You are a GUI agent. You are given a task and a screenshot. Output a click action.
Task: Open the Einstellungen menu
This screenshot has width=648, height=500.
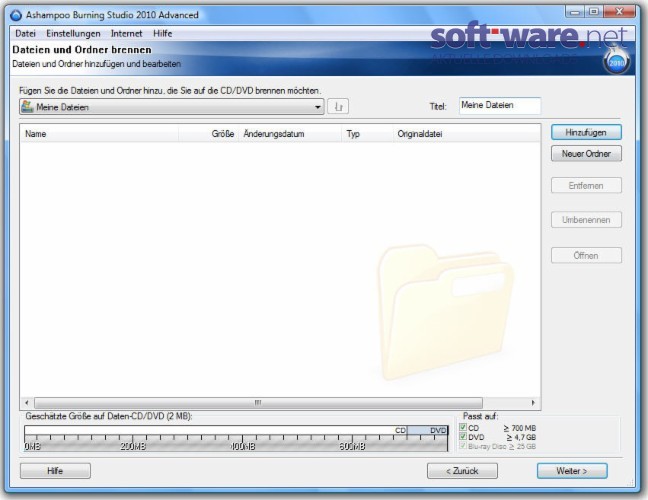coord(73,33)
